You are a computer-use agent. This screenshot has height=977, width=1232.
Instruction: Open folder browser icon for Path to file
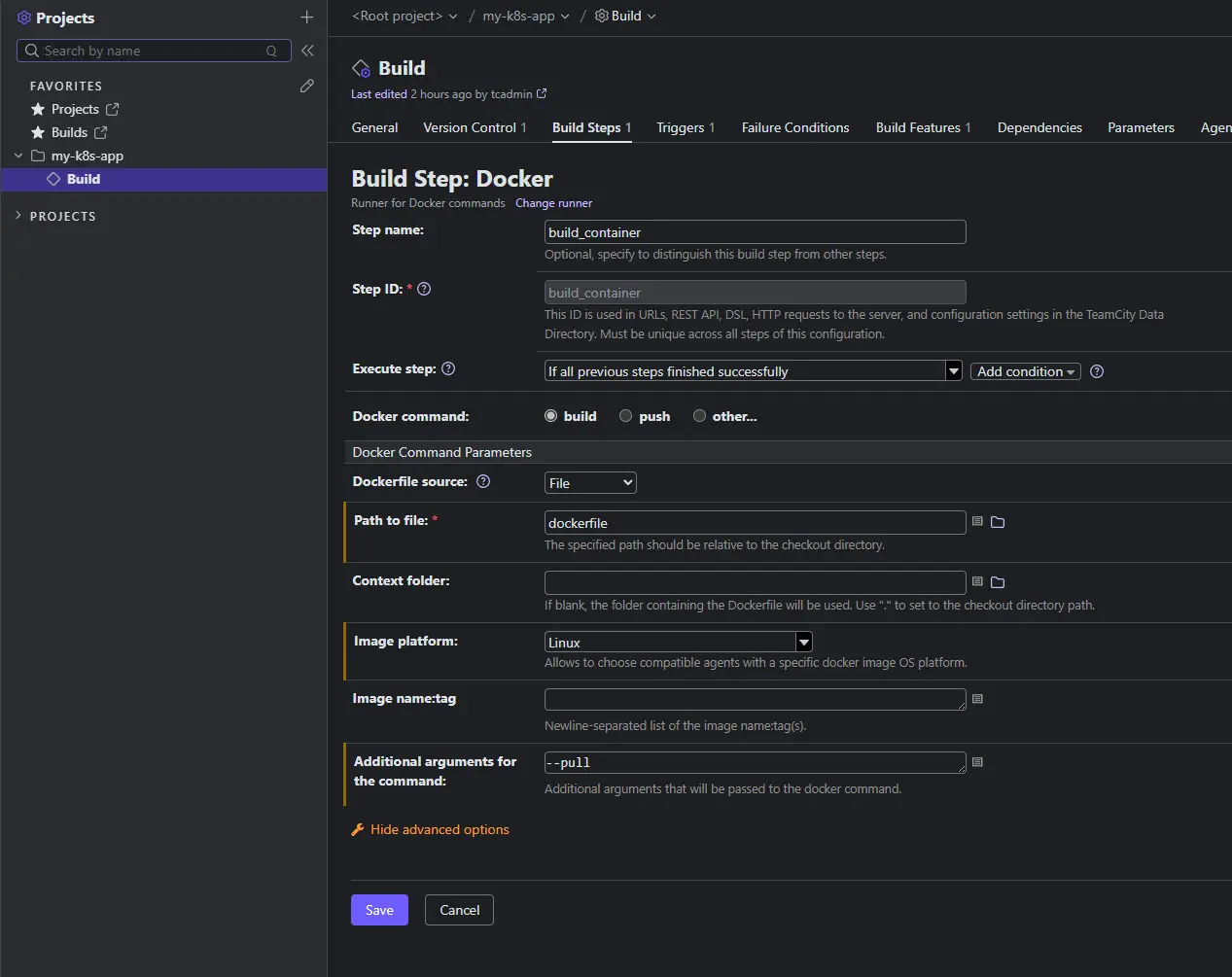[x=998, y=522]
